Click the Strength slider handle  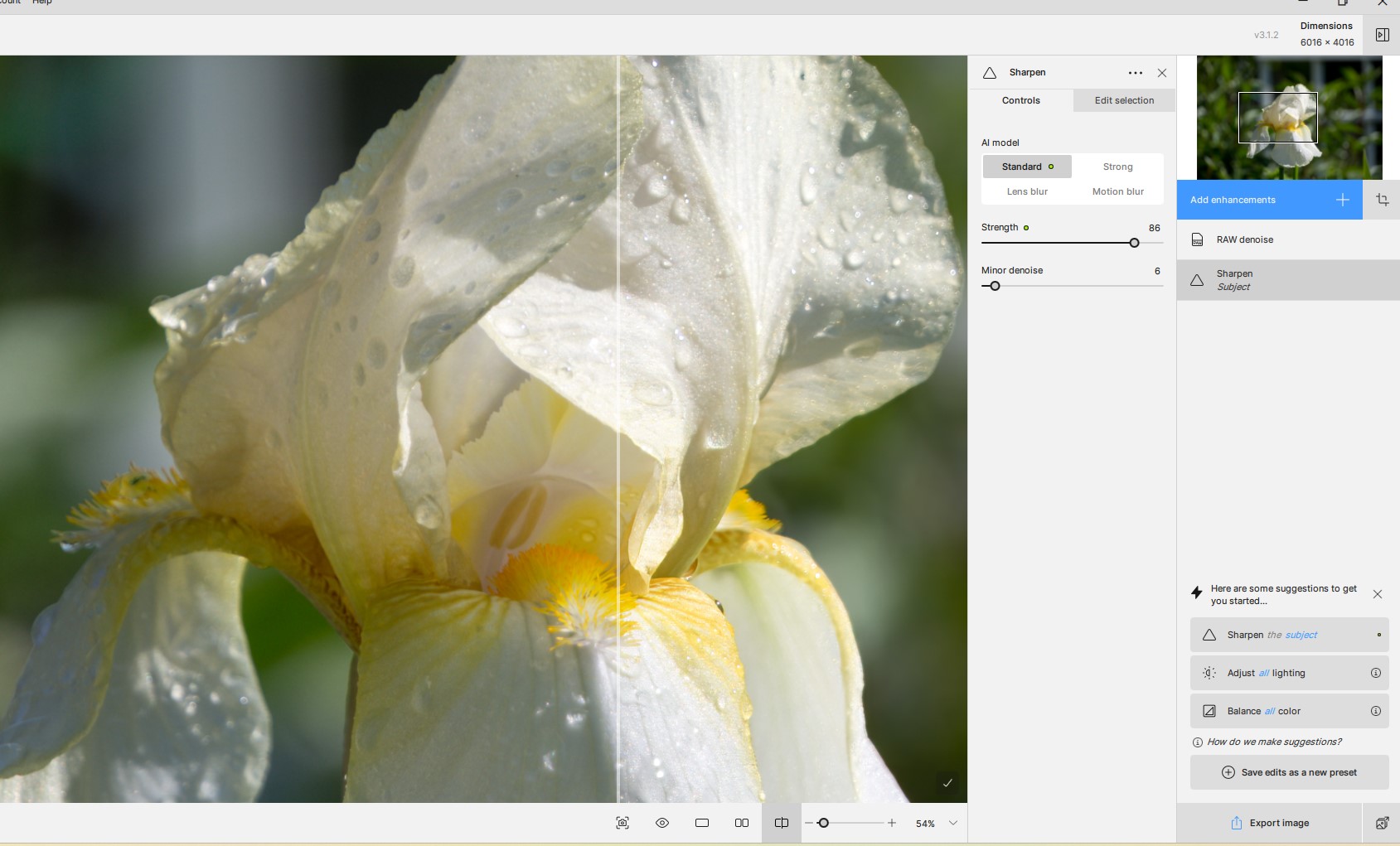point(1134,243)
